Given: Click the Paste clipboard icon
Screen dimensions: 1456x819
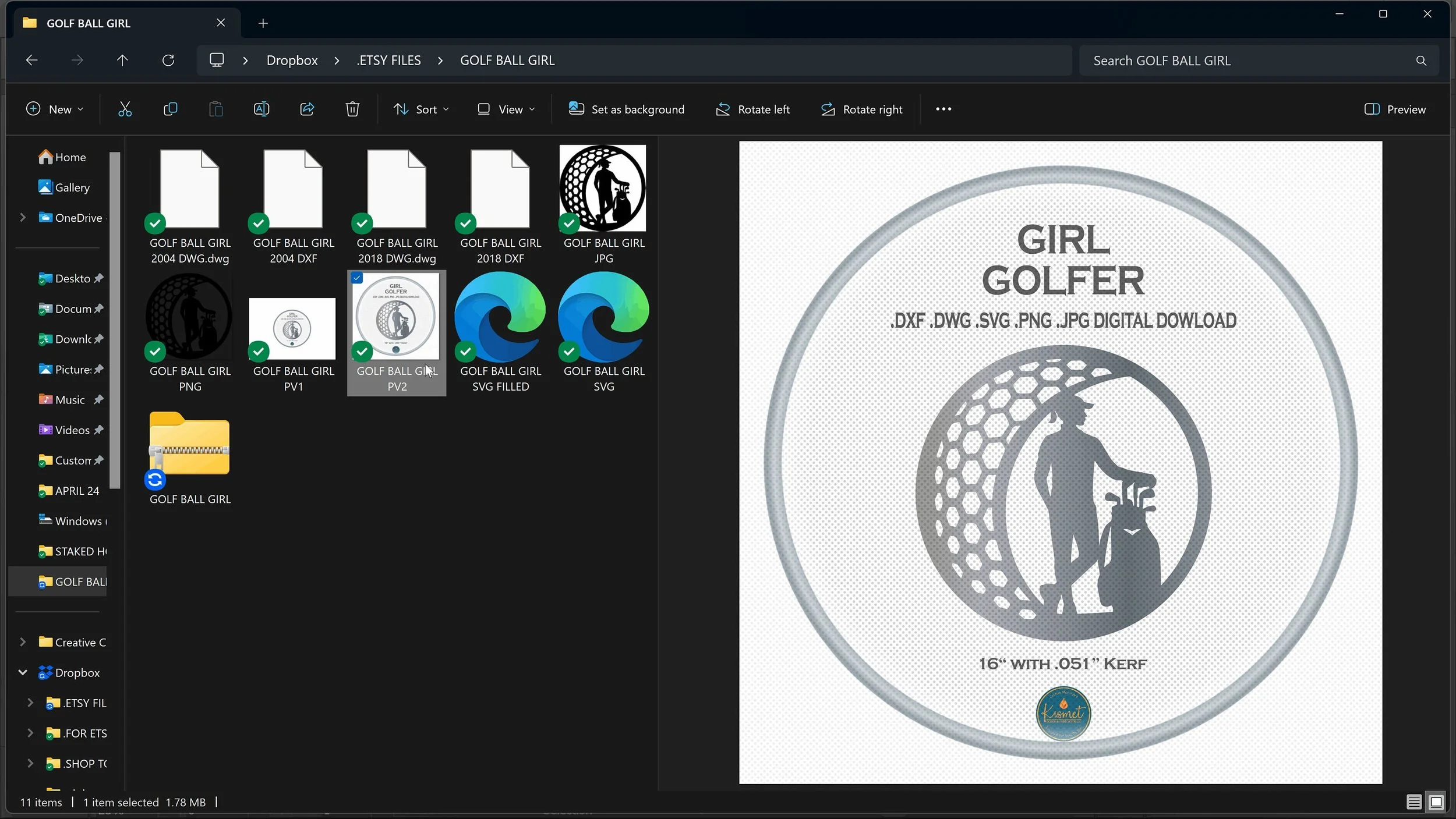Looking at the screenshot, I should [215, 109].
